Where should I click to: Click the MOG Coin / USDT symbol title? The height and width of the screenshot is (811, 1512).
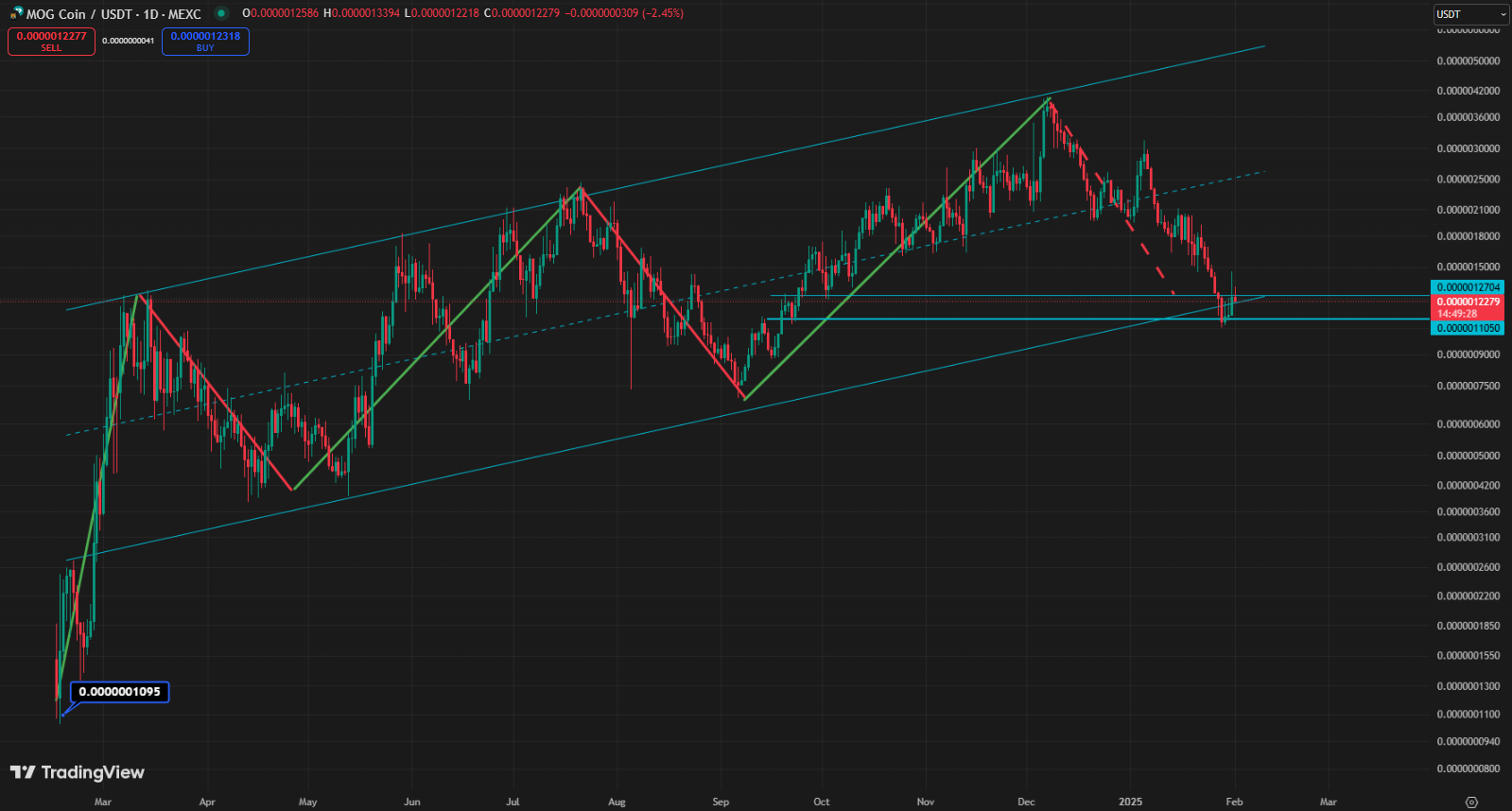pyautogui.click(x=113, y=14)
